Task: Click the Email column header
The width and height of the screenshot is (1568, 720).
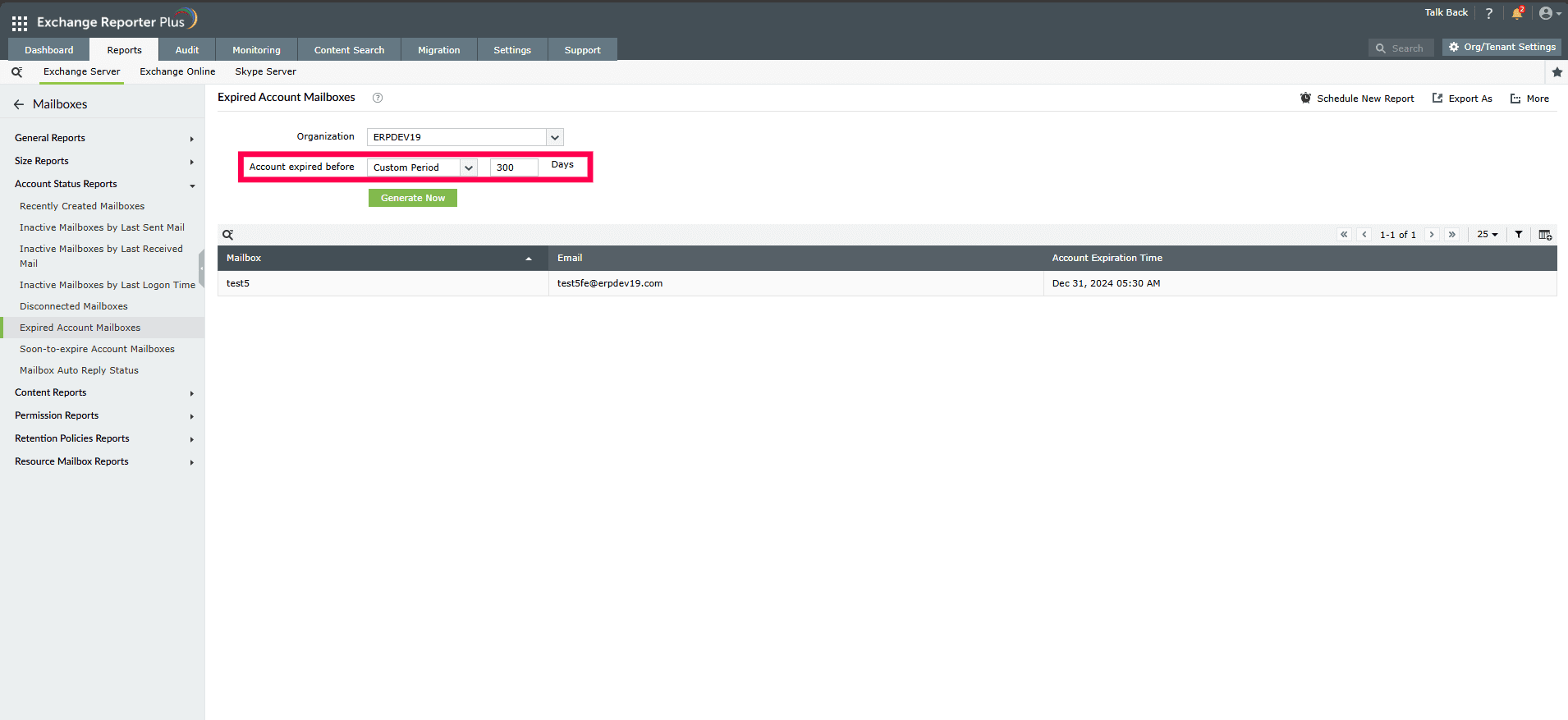Action: (795, 258)
